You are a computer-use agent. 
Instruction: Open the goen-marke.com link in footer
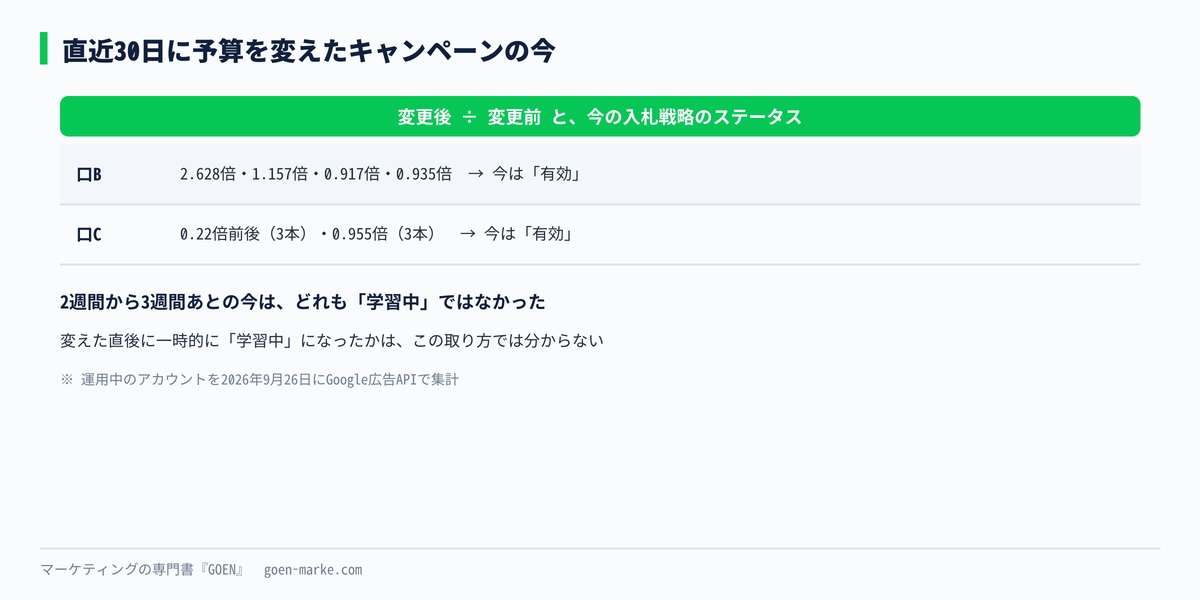pos(313,570)
